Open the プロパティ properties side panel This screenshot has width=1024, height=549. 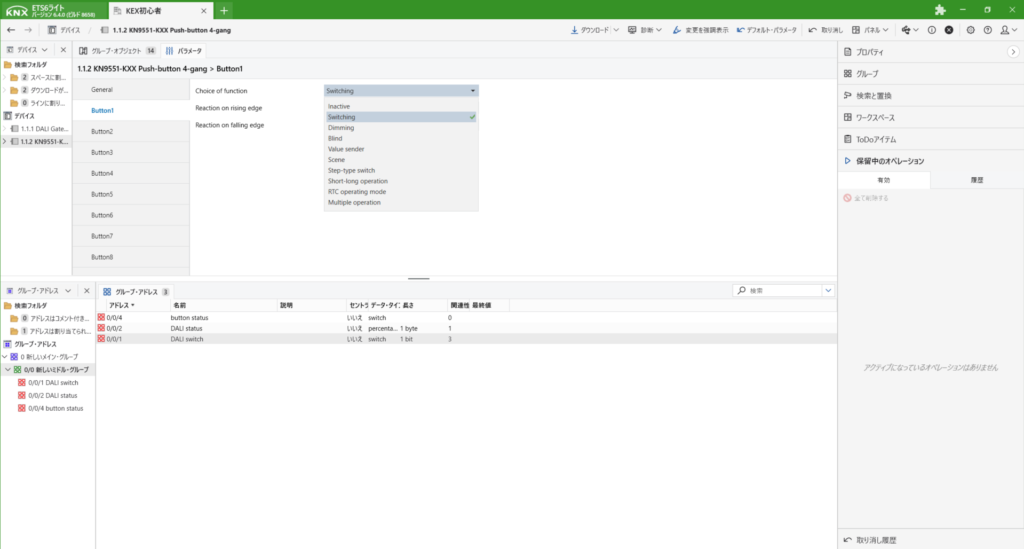pos(869,51)
